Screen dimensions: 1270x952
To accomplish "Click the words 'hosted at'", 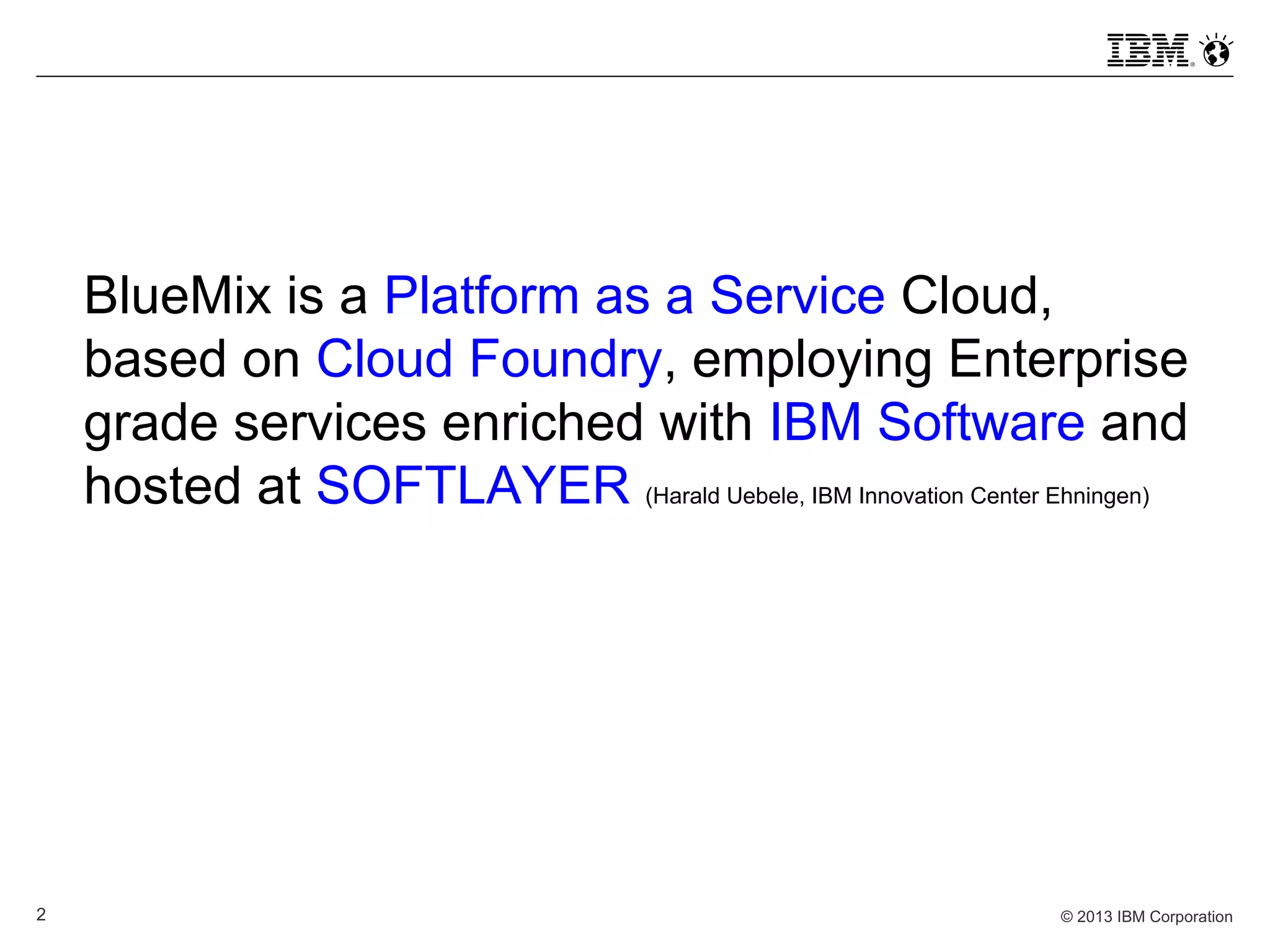I will [193, 486].
